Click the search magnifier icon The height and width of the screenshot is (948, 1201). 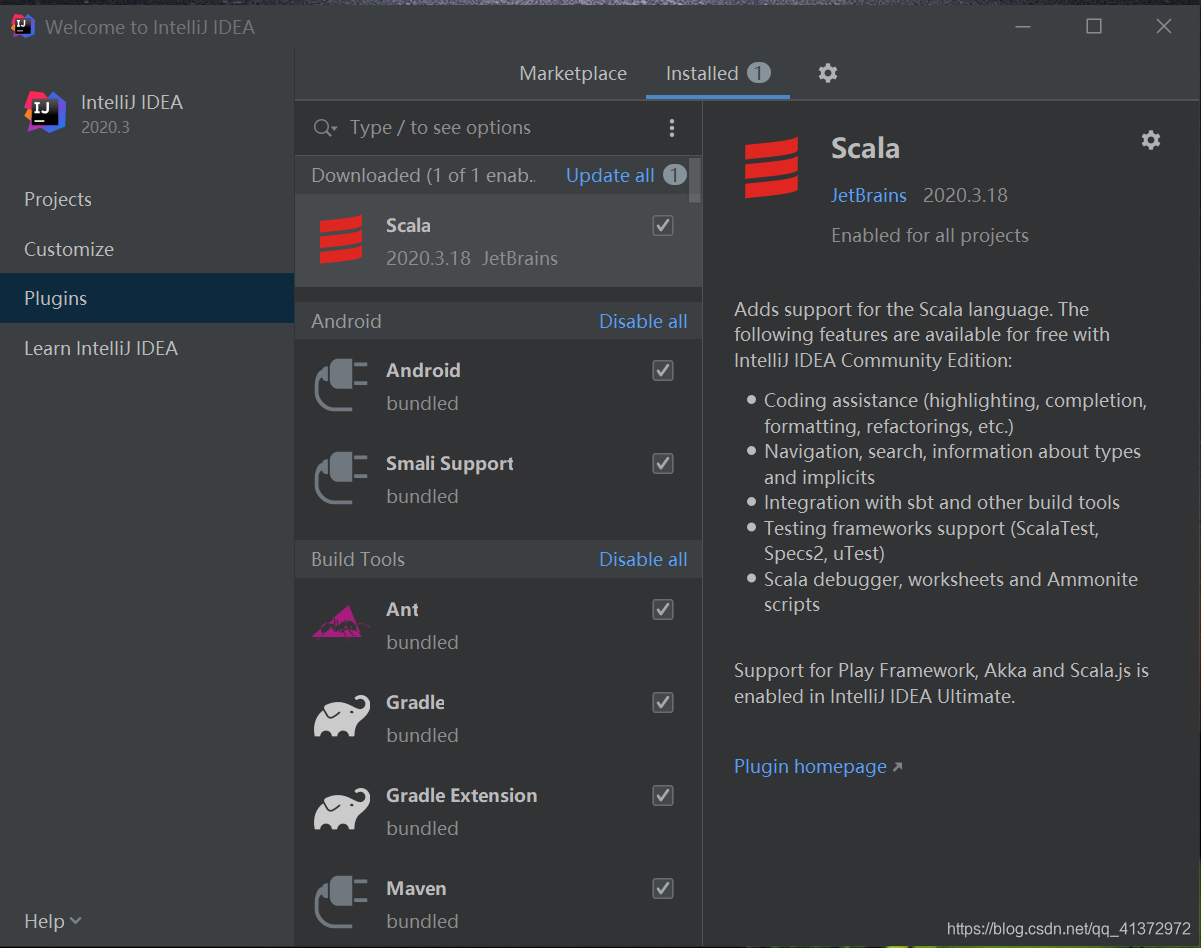pos(324,128)
